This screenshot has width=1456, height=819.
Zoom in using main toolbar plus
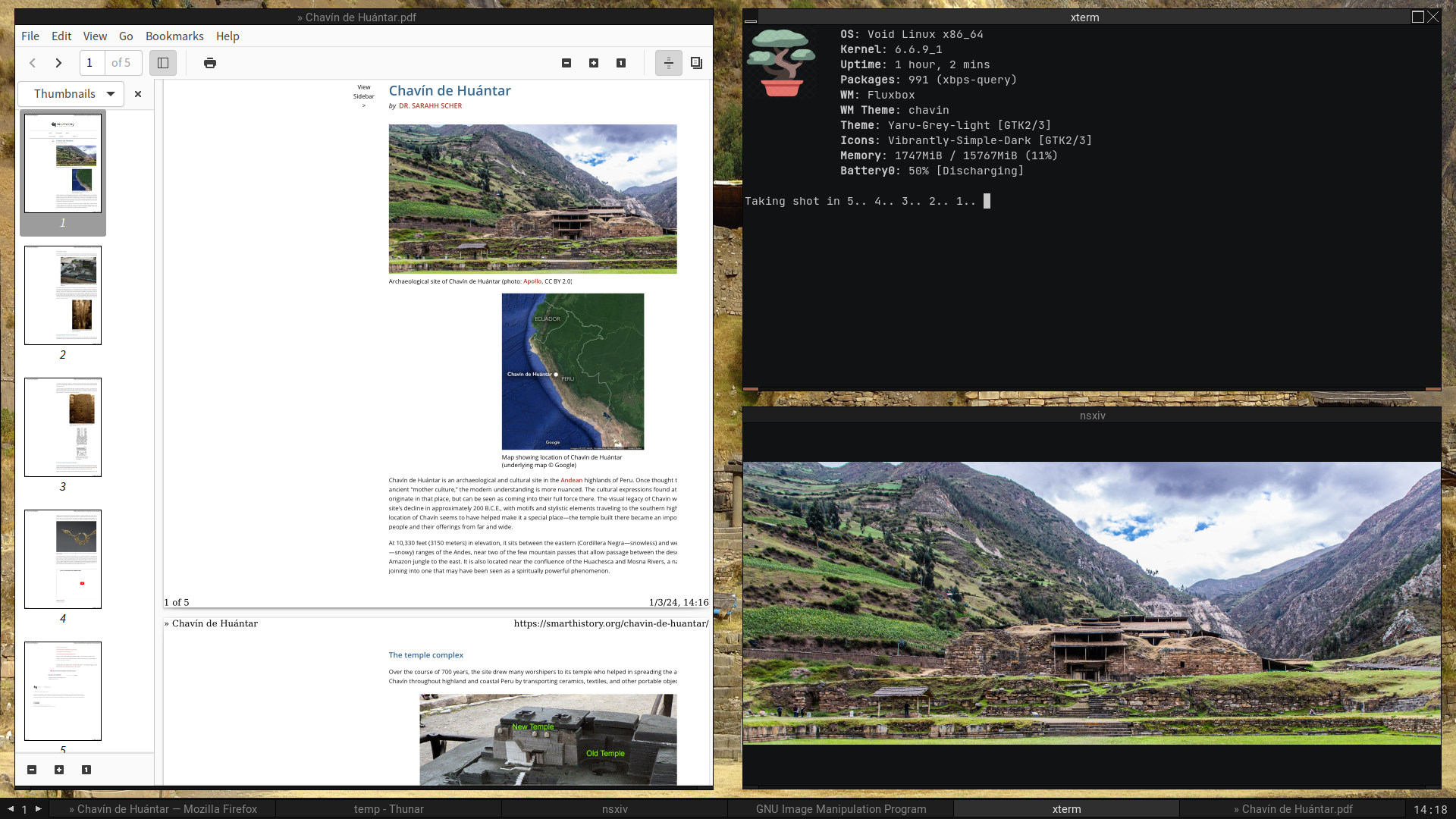click(594, 63)
